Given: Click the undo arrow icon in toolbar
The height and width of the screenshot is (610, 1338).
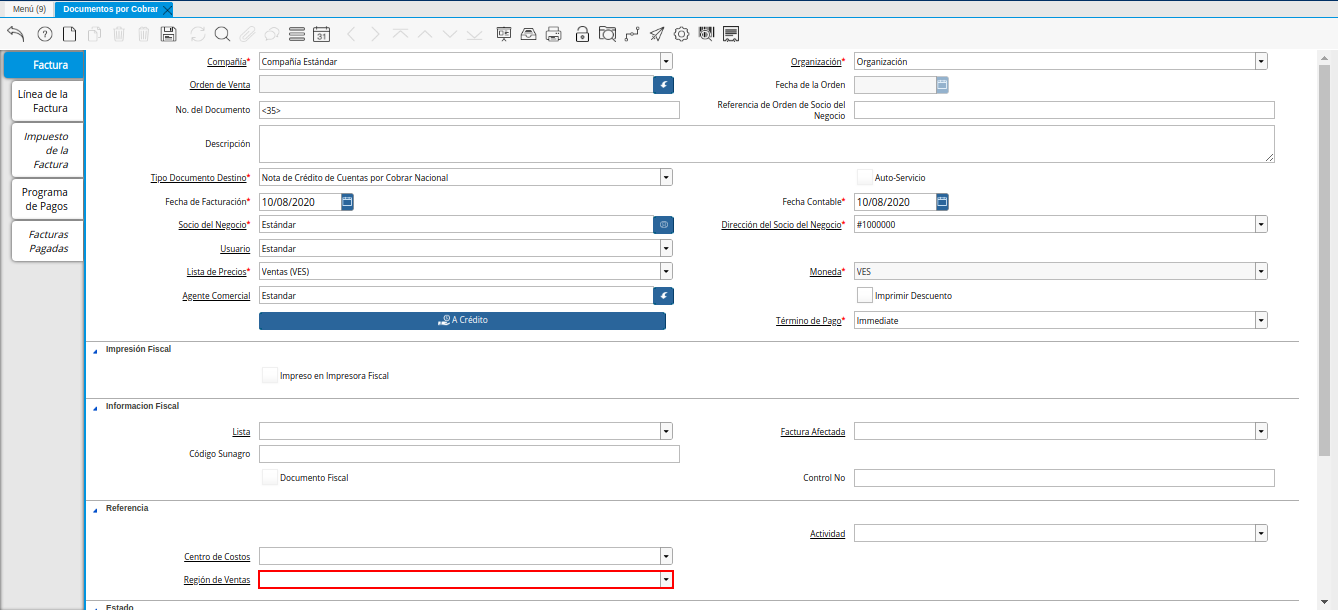Looking at the screenshot, I should pyautogui.click(x=15, y=34).
